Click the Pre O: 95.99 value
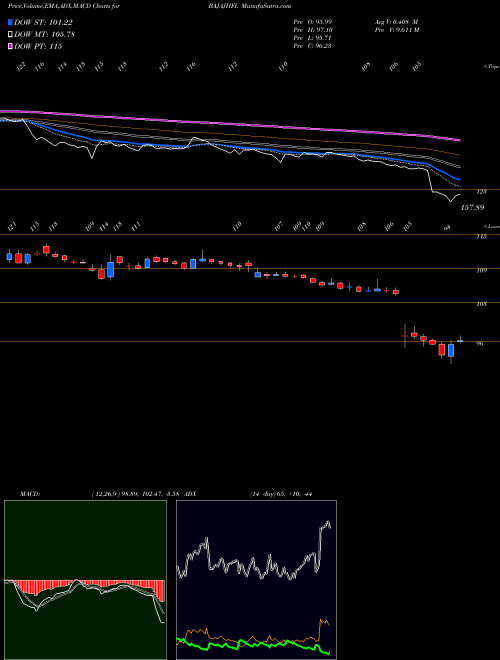This screenshot has width=500, height=660. (x=313, y=22)
